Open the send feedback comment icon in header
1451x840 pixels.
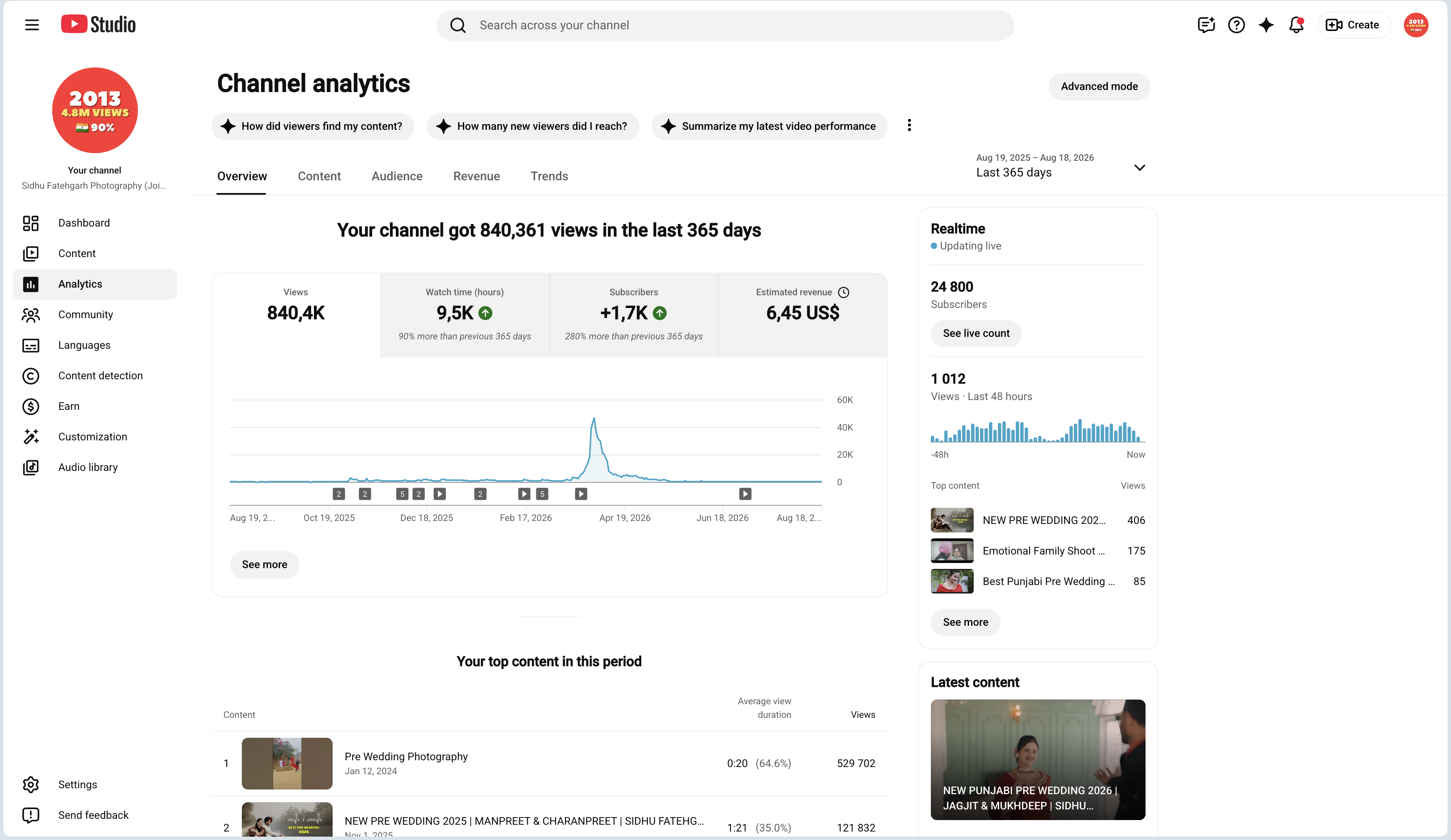click(x=1206, y=25)
